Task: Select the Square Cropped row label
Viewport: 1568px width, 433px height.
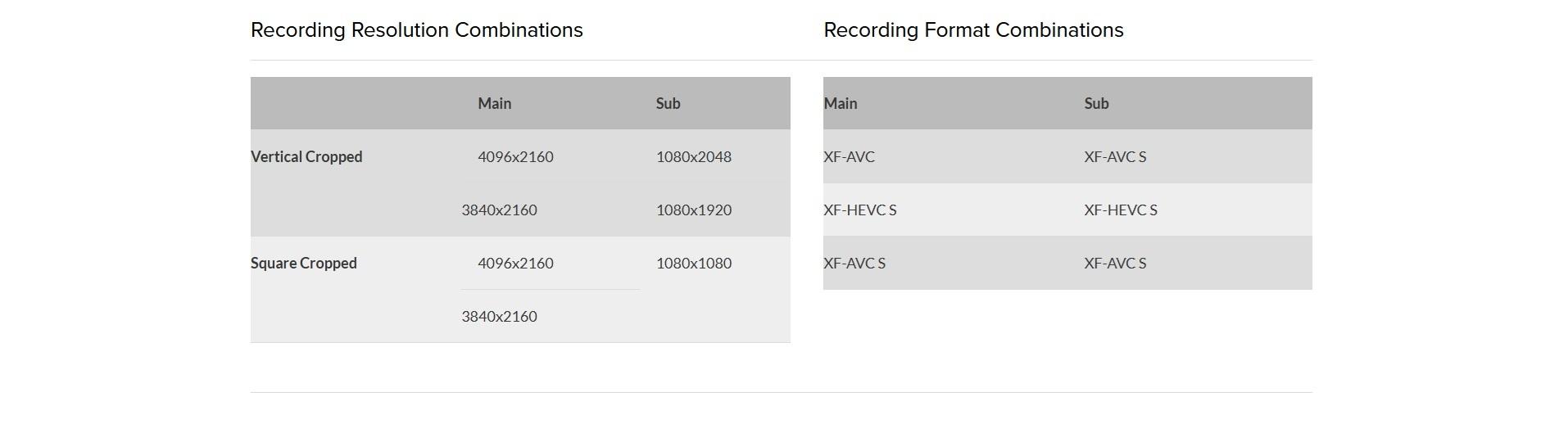Action: [x=304, y=264]
